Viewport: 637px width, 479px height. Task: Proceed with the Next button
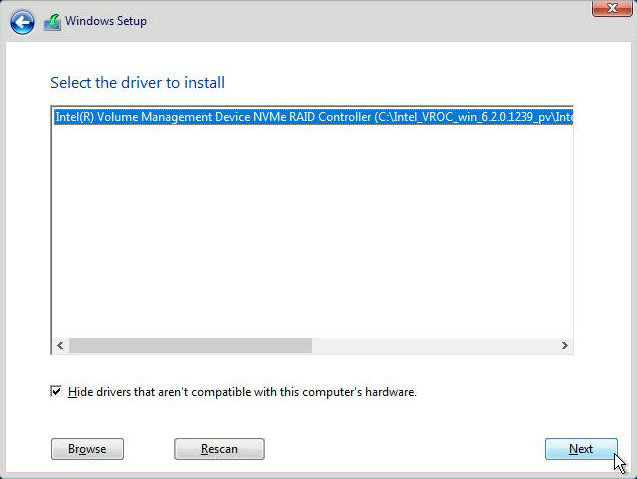coord(581,449)
